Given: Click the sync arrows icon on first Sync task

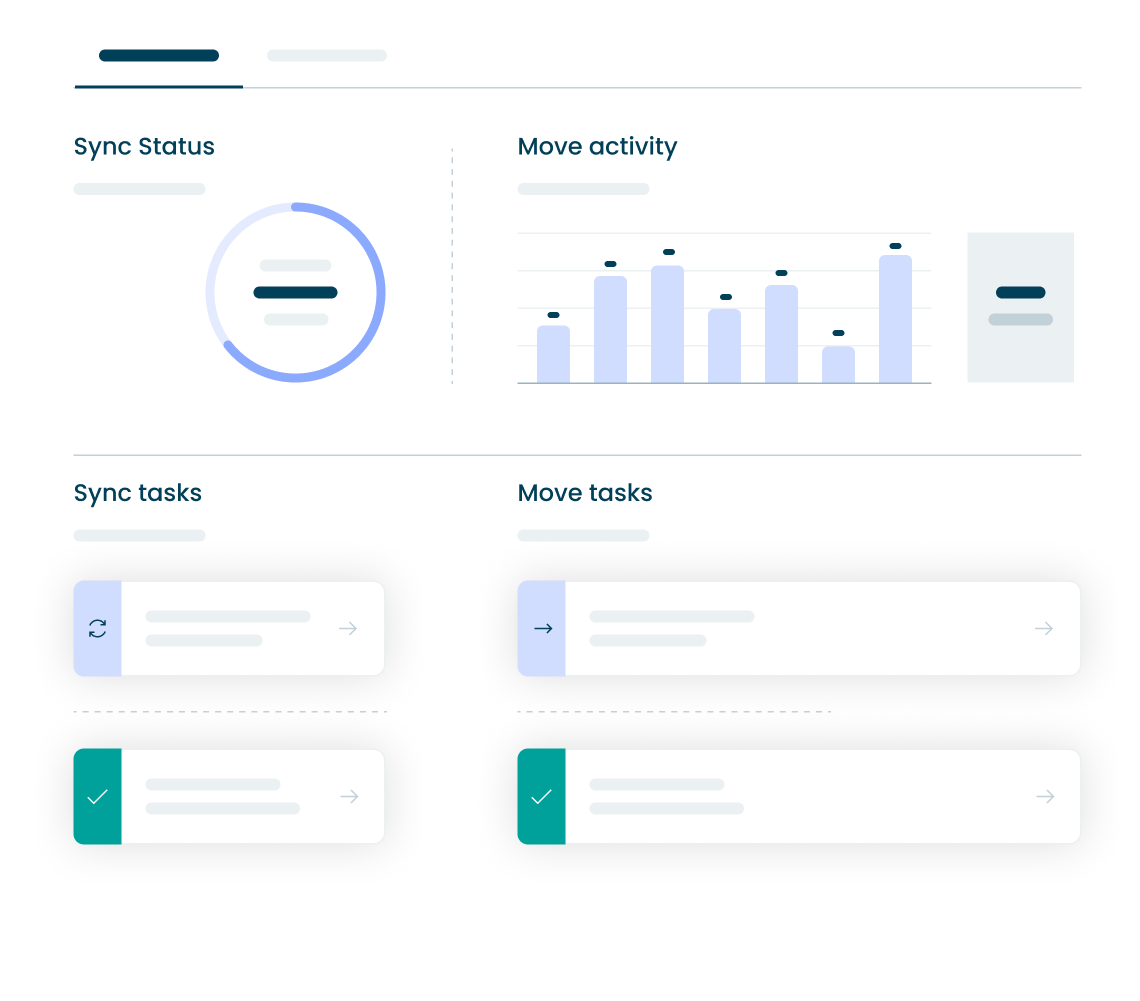Looking at the screenshot, I should (97, 628).
